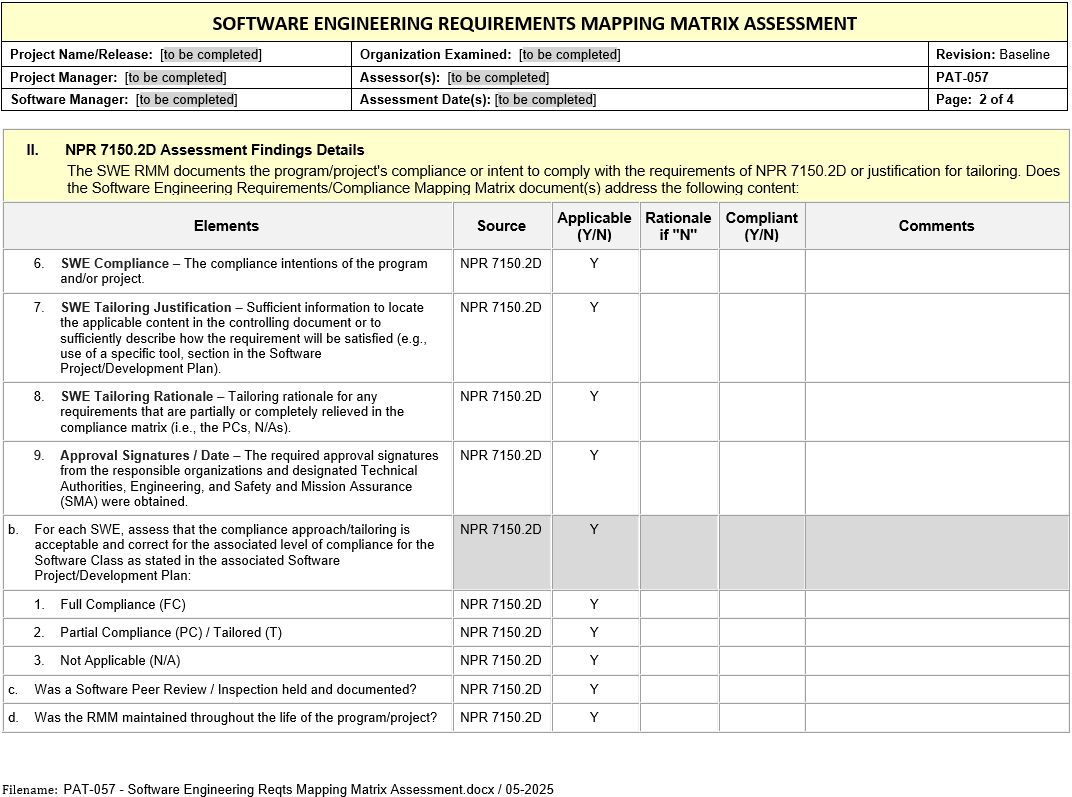The width and height of the screenshot is (1072, 797).
Task: Click the document title heading banner
Action: (x=535, y=23)
